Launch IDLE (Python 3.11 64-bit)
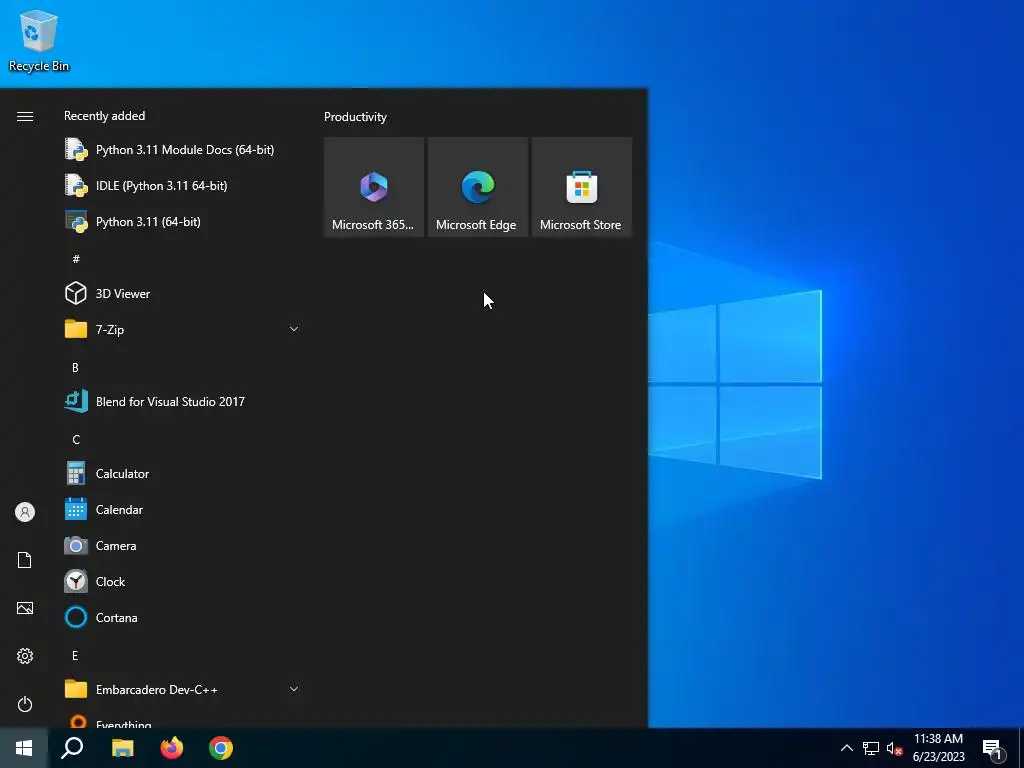Screen dimensions: 1024x768 [182, 185]
